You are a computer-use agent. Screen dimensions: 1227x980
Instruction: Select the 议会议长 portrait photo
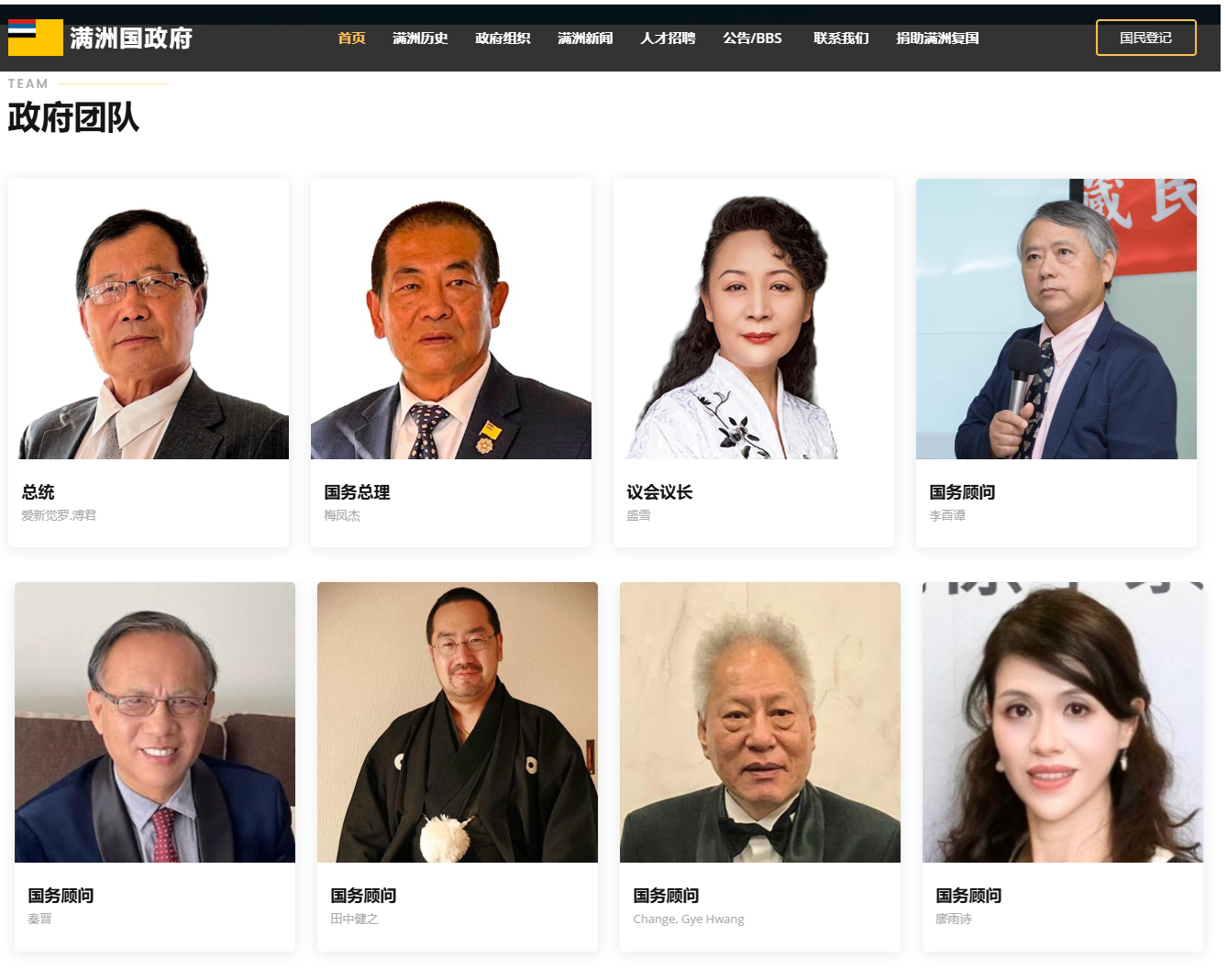click(x=754, y=319)
